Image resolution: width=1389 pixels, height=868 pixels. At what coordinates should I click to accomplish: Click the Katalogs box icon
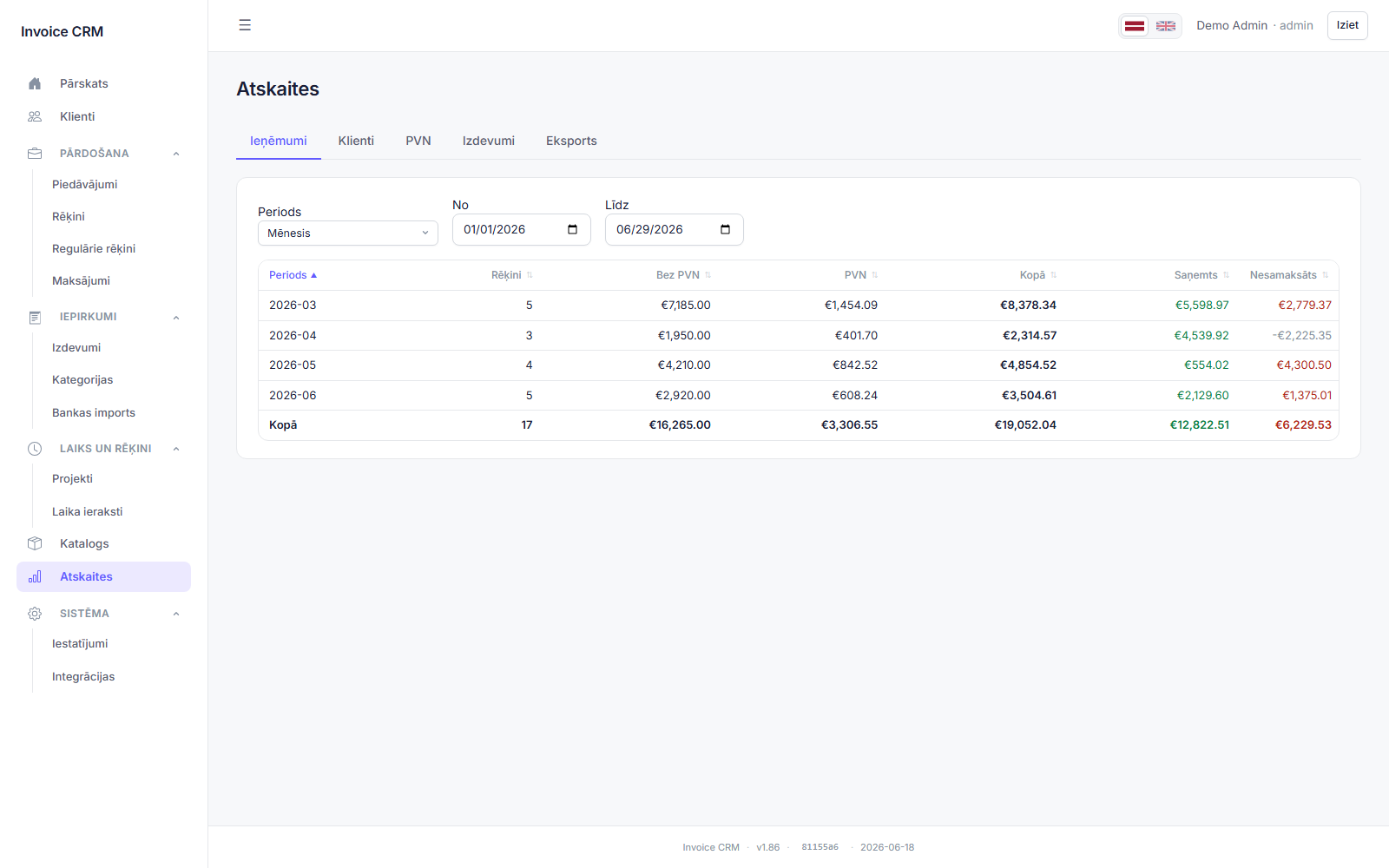point(35,543)
